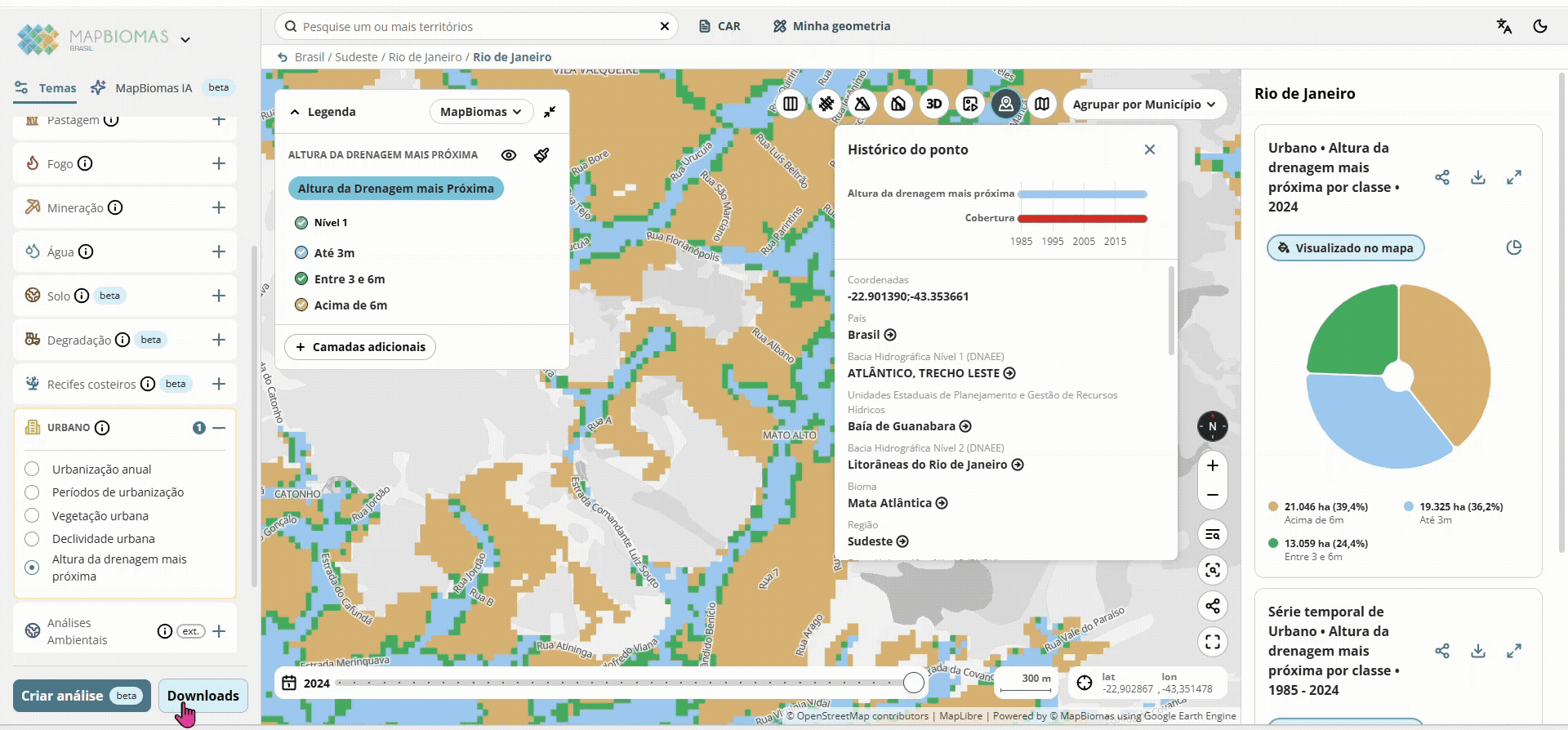Go to the Sudeste breadcrumb
The width and height of the screenshot is (1568, 730).
(356, 57)
